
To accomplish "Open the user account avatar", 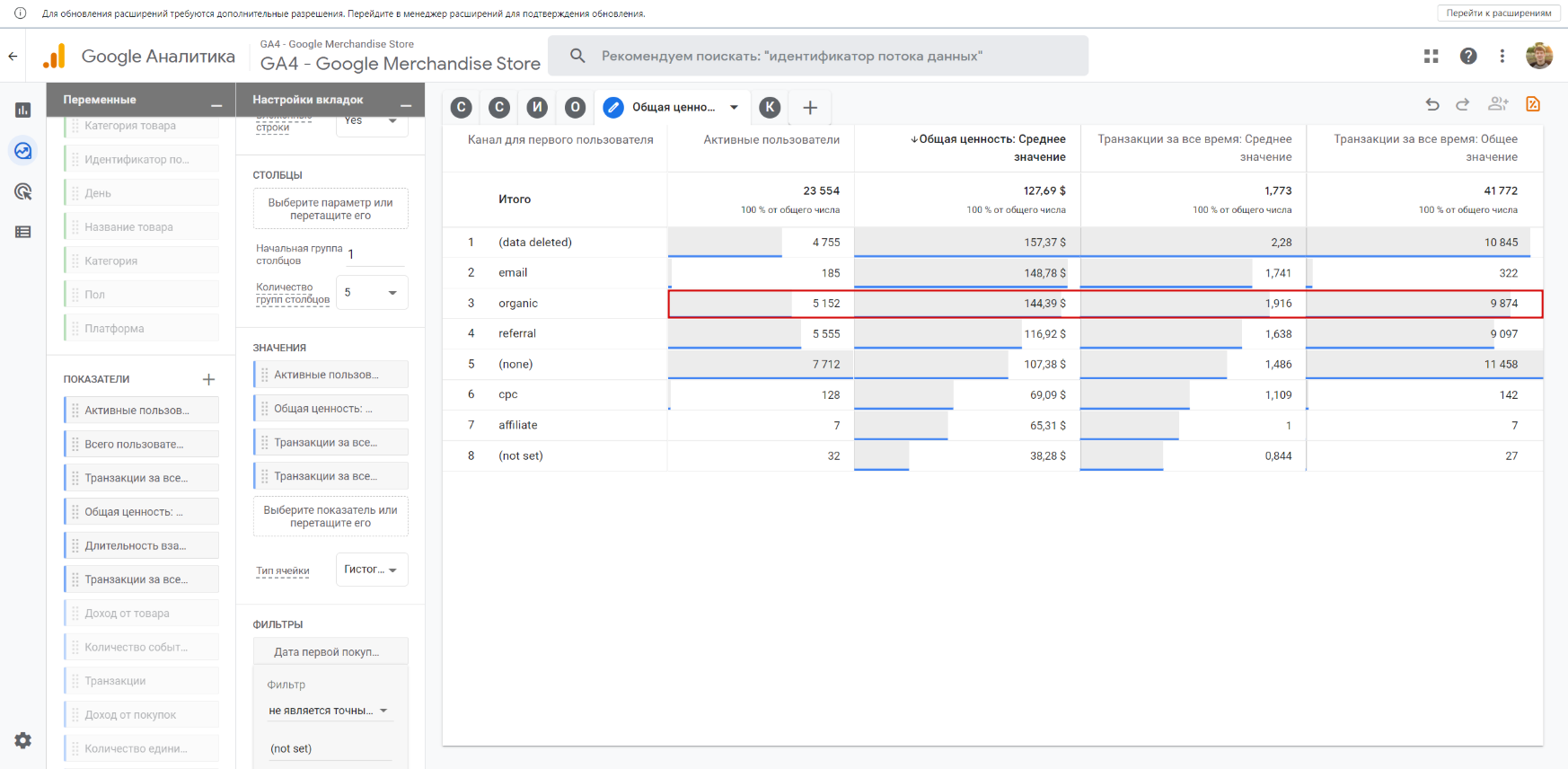I will click(1539, 56).
